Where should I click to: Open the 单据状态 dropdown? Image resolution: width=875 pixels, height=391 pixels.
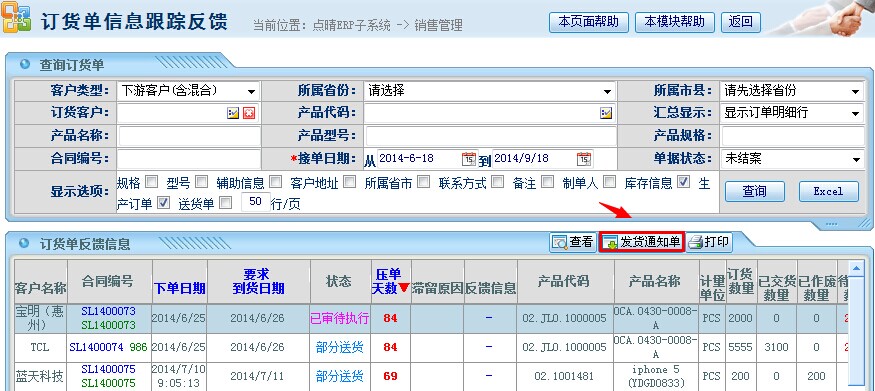[792, 159]
